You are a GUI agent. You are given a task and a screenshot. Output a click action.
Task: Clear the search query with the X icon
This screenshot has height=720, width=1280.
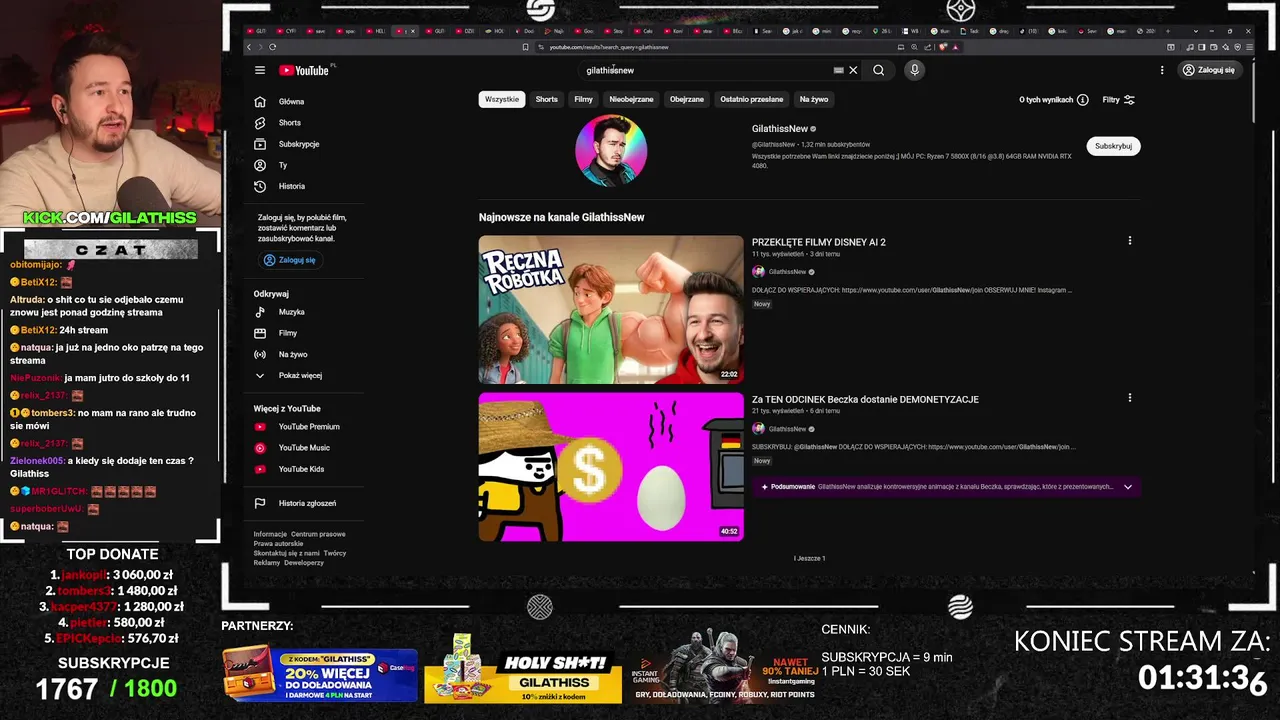[853, 70]
